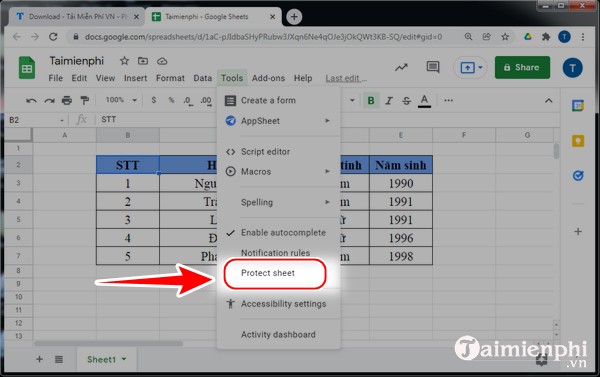Click Get add-ons plus in side panel
The image size is (600, 377).
(578, 232)
